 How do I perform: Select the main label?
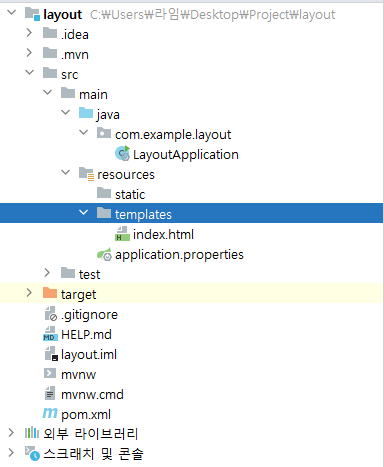[93, 94]
